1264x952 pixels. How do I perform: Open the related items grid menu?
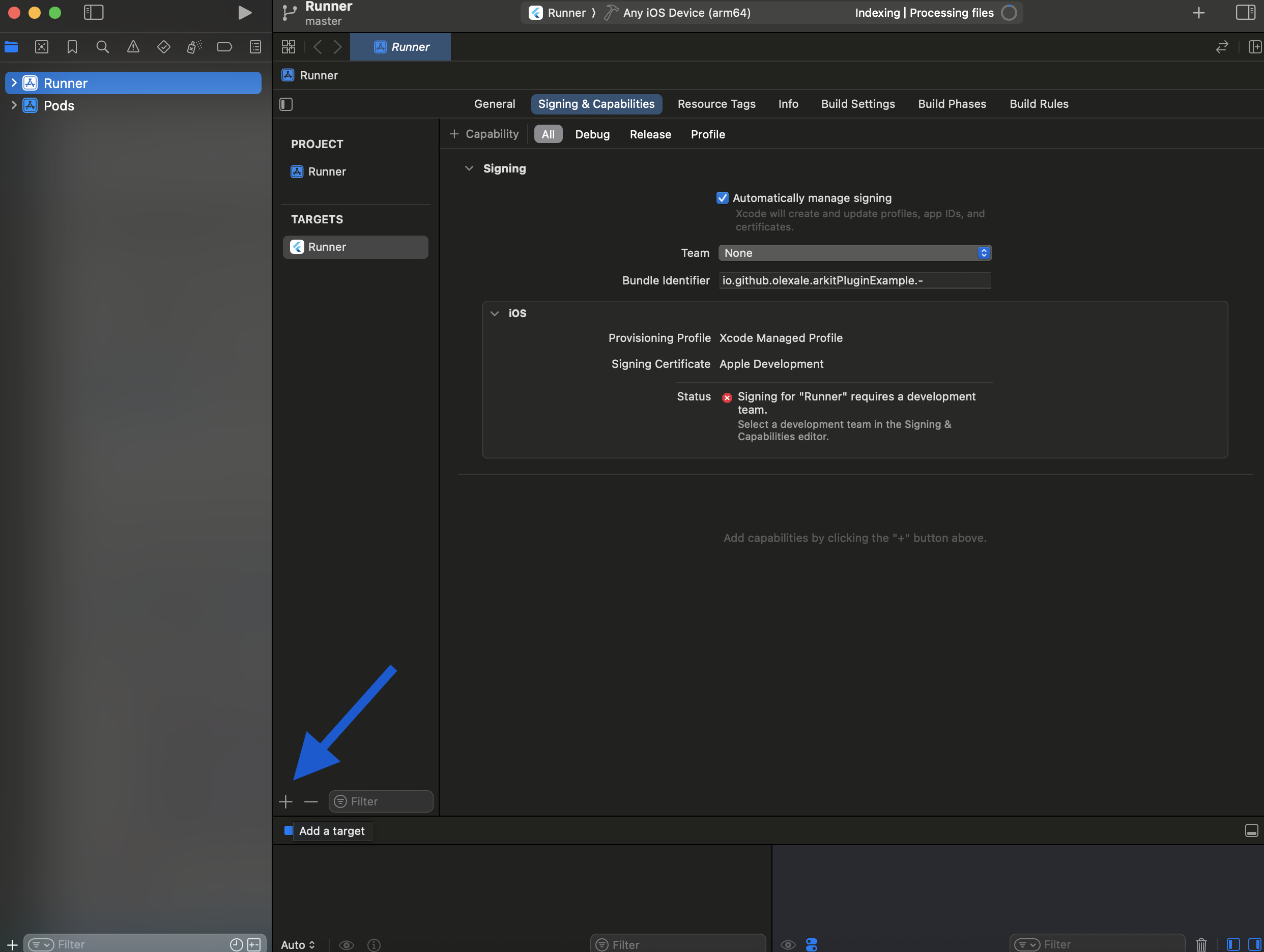click(289, 47)
